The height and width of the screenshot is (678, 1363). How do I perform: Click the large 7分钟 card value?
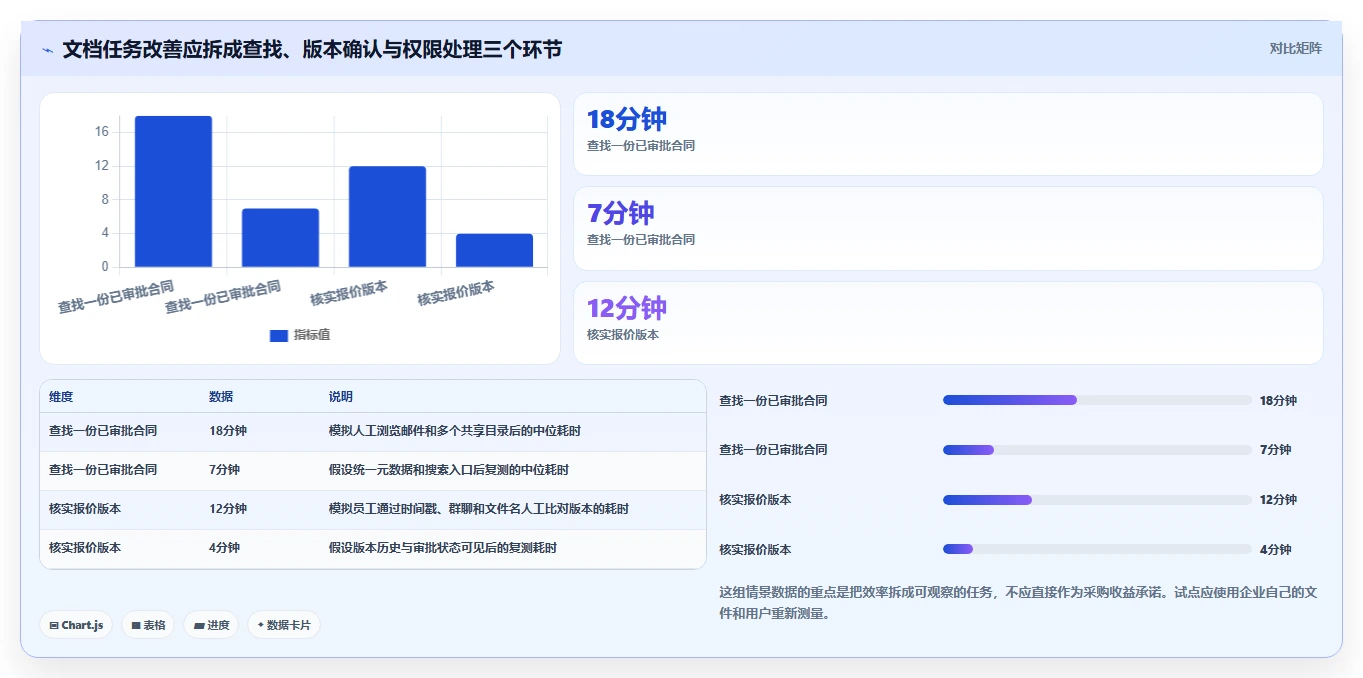pos(620,213)
